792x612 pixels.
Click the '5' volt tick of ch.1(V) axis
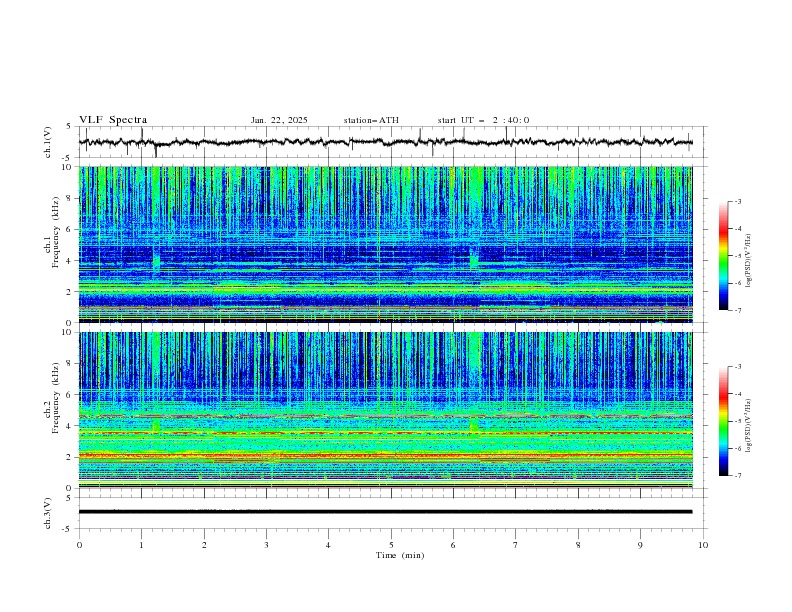click(69, 127)
